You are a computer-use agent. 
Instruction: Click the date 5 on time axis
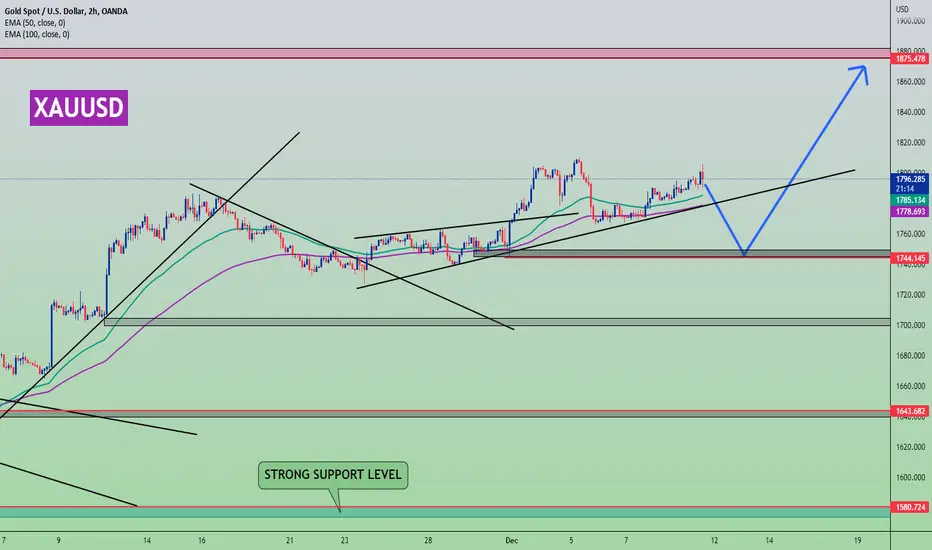click(x=571, y=540)
